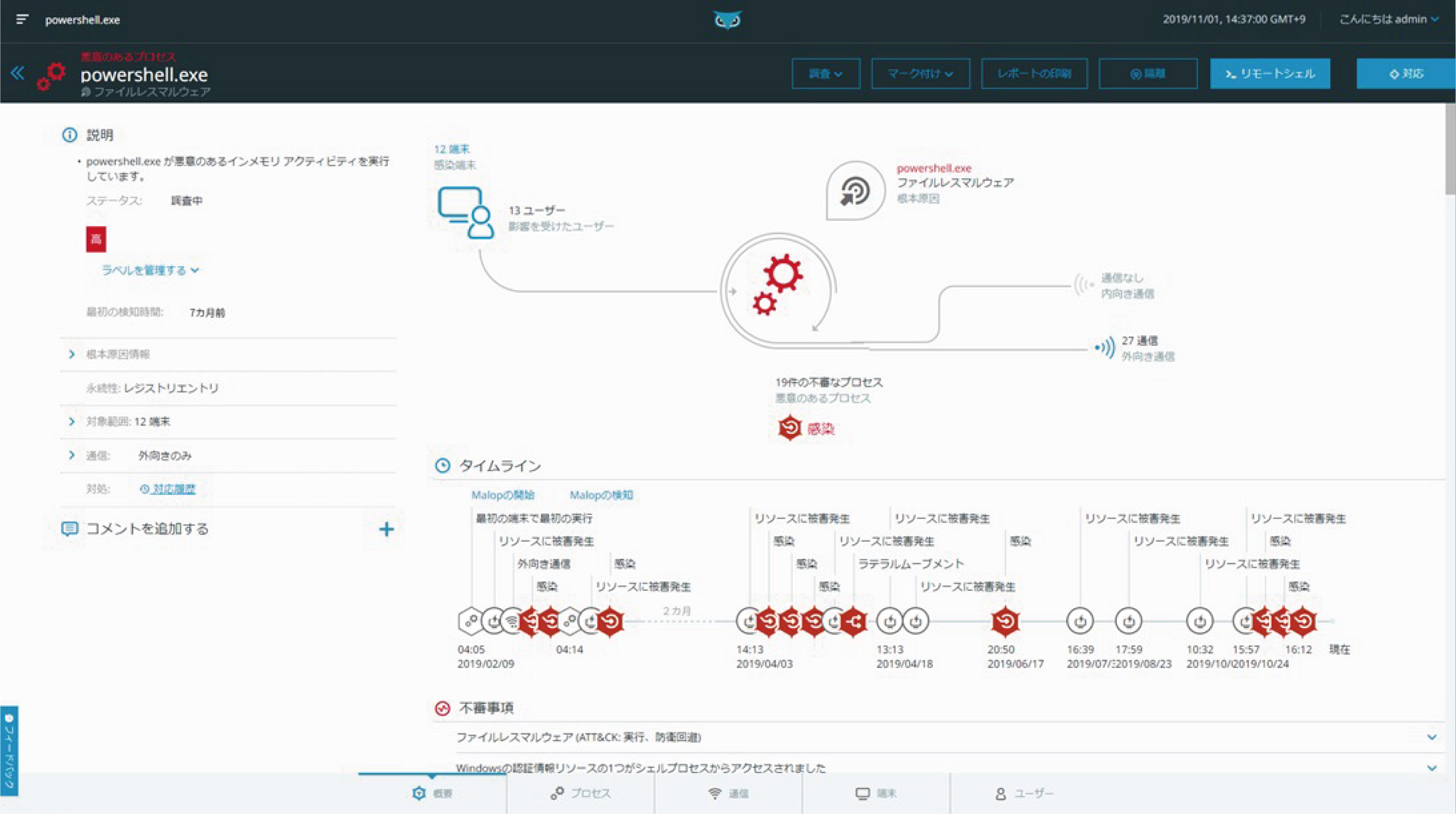Select the red infection marker above 04:14
This screenshot has height=814, width=1456.
point(611,621)
